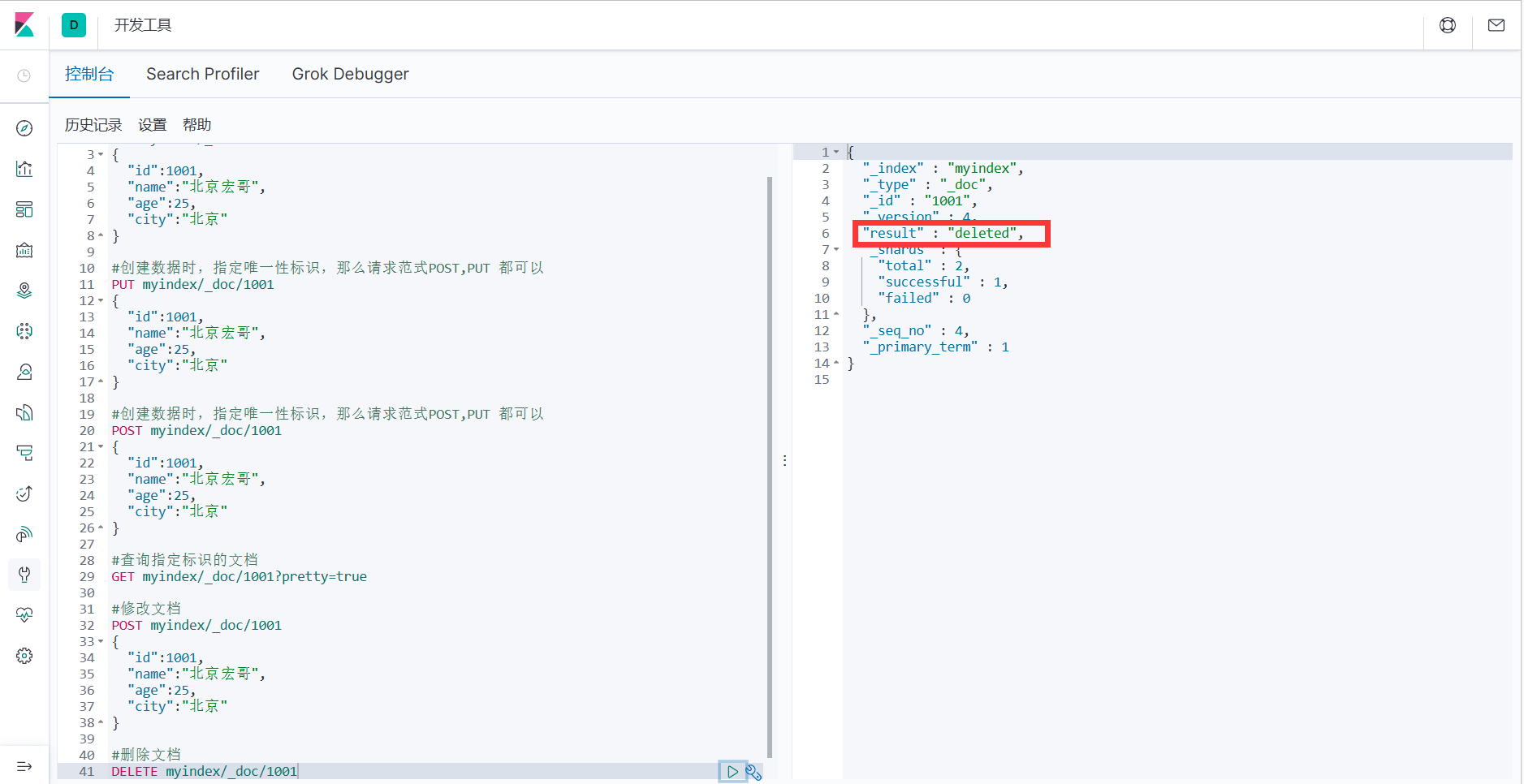Collapse fold arrow at request line 33
The width and height of the screenshot is (1524, 784).
[x=101, y=641]
